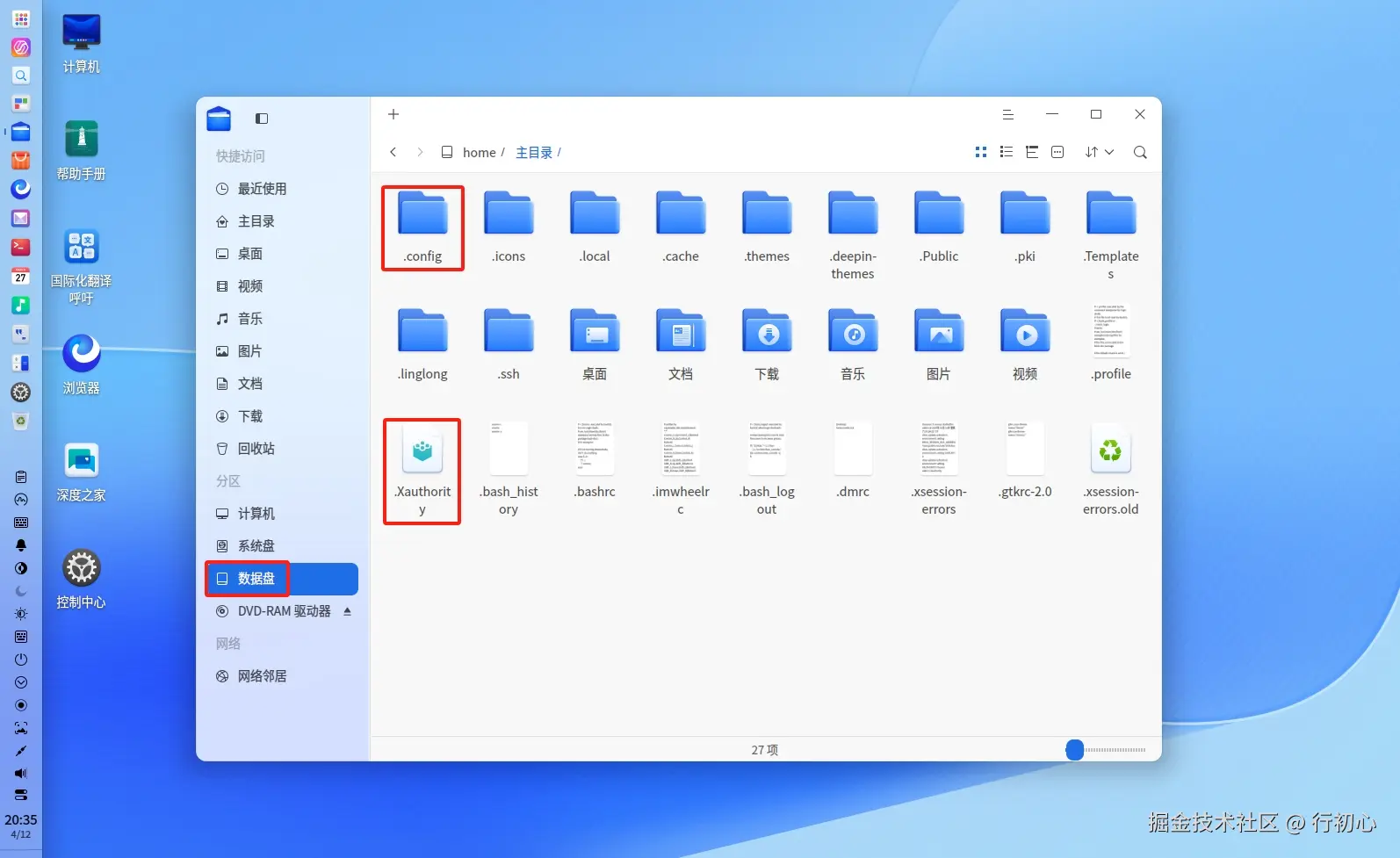Image resolution: width=1400 pixels, height=858 pixels.
Task: Select the .imwheelrc file
Action: [681, 470]
